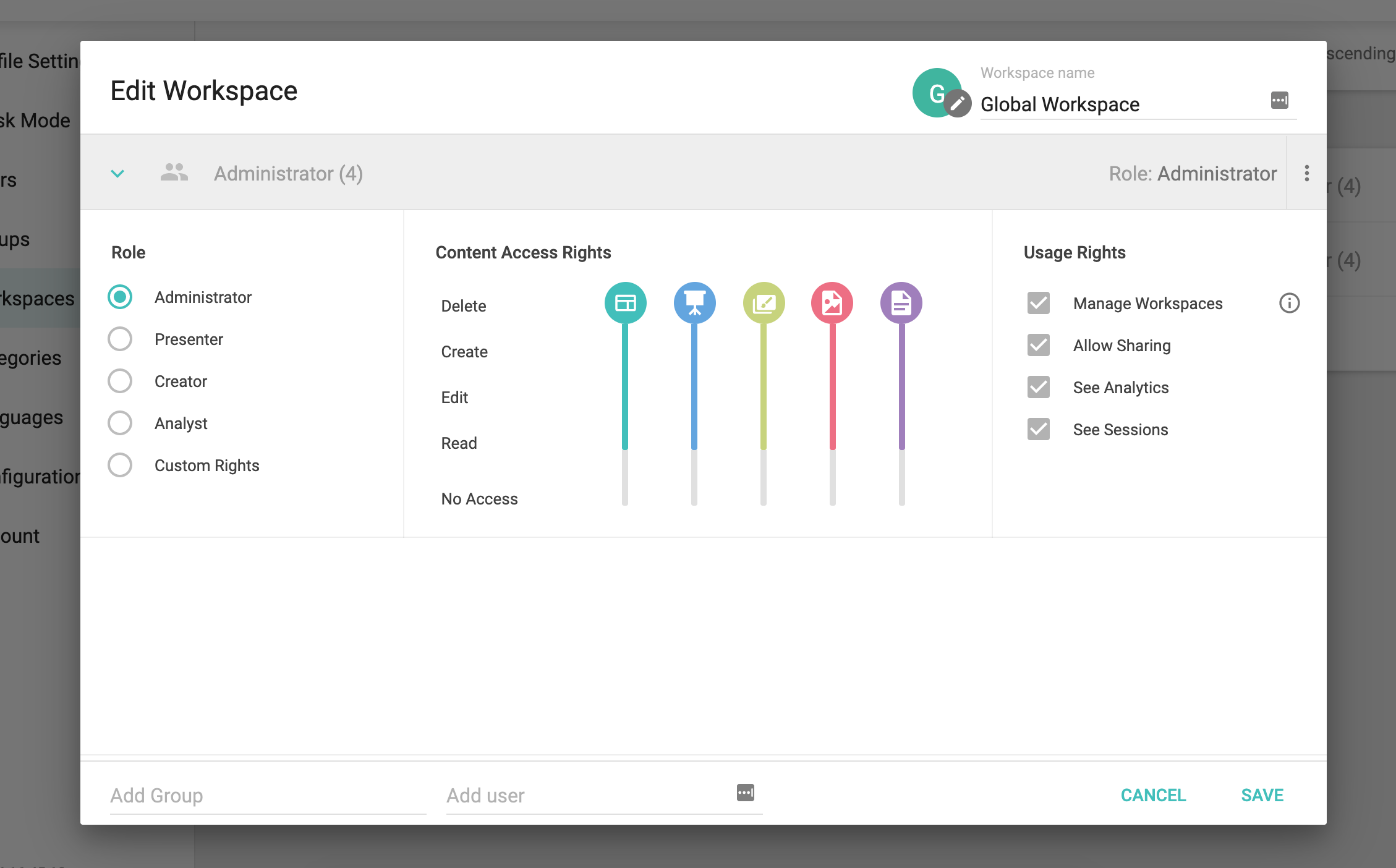Open Groups item in background sidebar
Screen dimensions: 1396x868
tap(40, 239)
